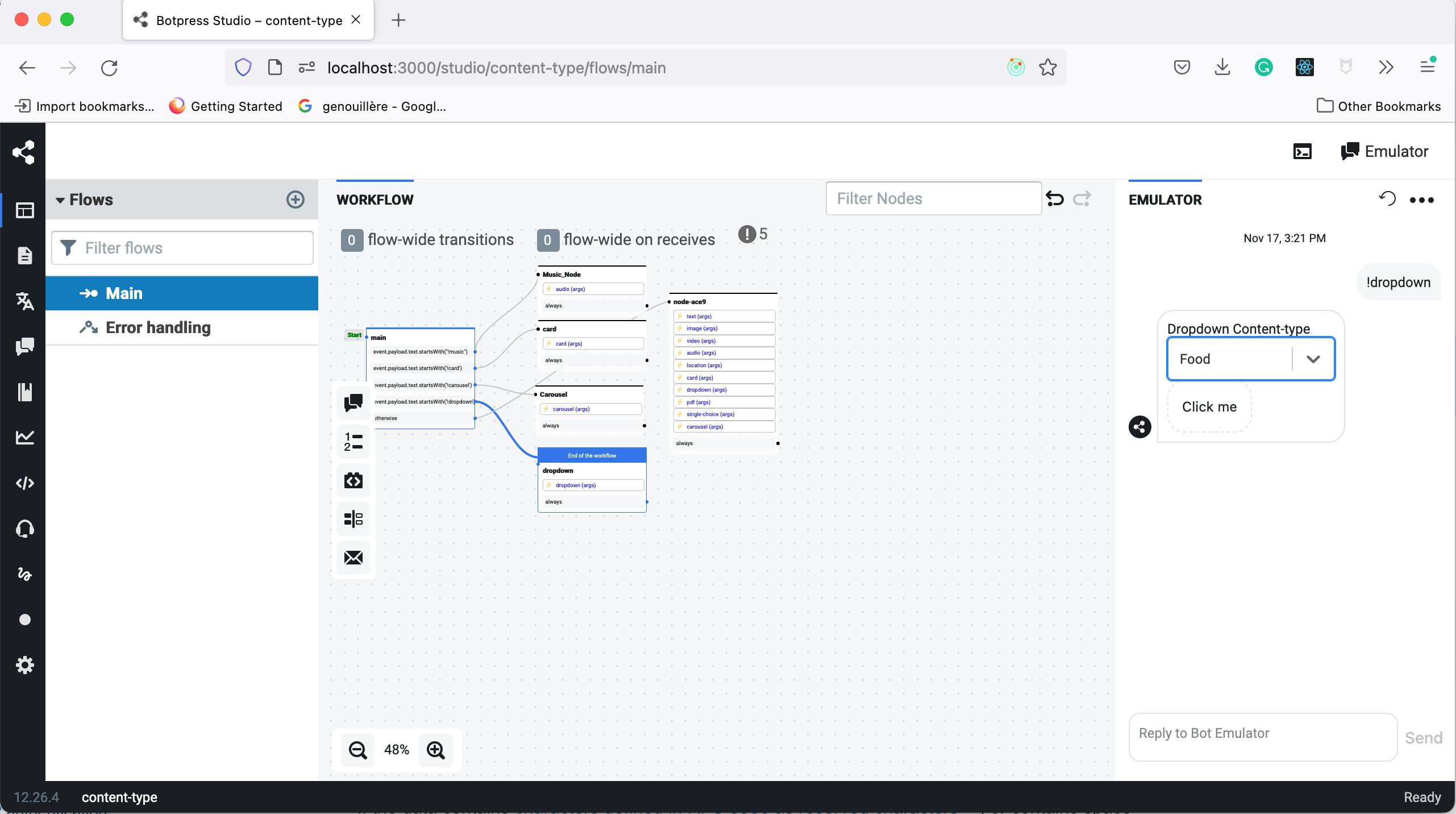Screen dimensions: 1456x814
Task: Click the zoom in magnifier at 48%
Action: tap(435, 750)
